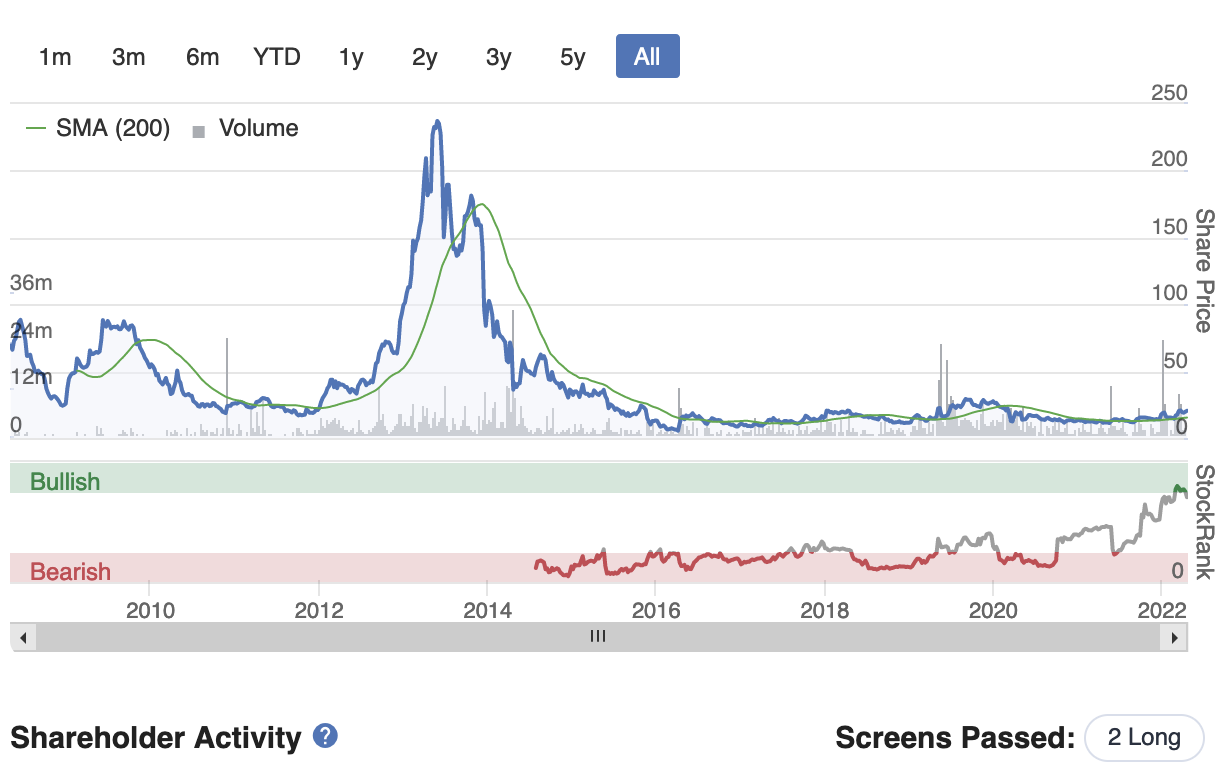Select the 3m time range
Screen dimensions: 1232x772
[x=129, y=57]
